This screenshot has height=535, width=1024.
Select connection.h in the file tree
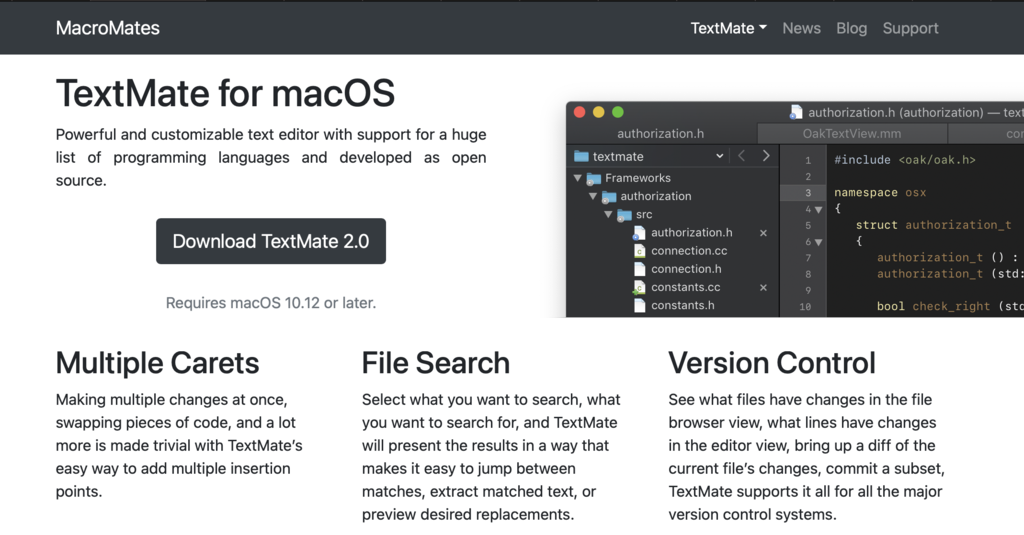click(x=686, y=269)
